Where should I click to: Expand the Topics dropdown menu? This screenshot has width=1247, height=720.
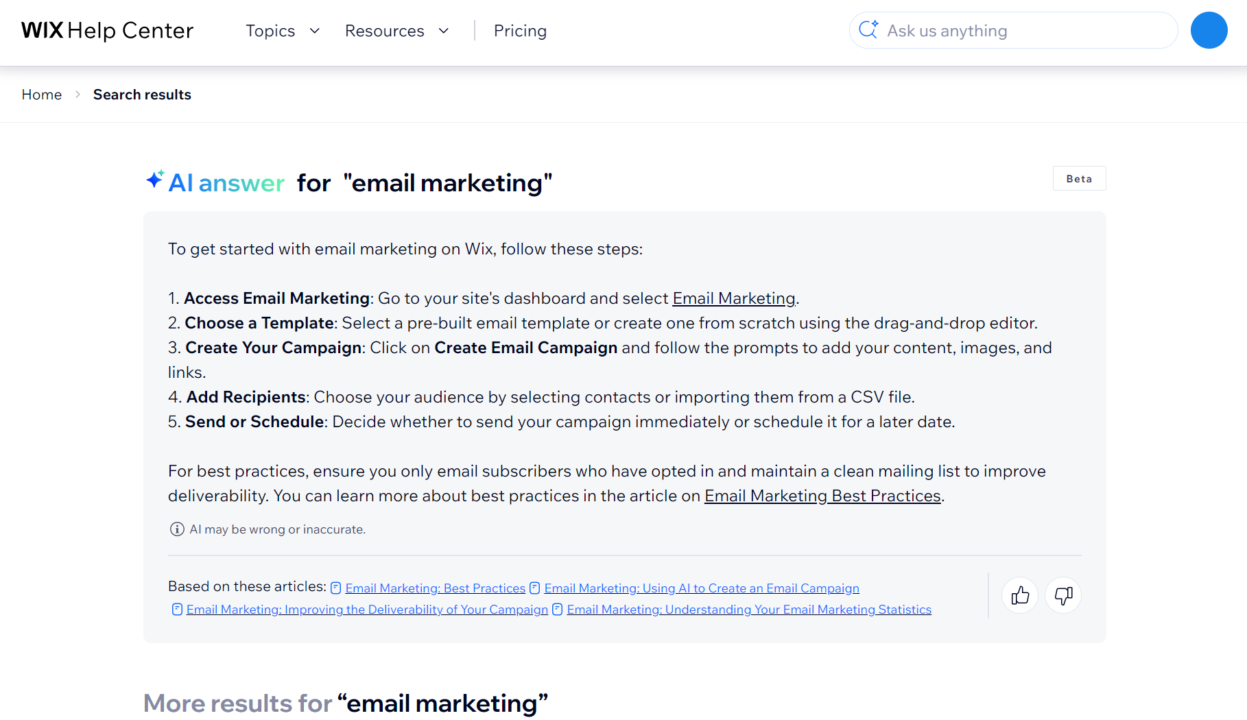point(282,31)
